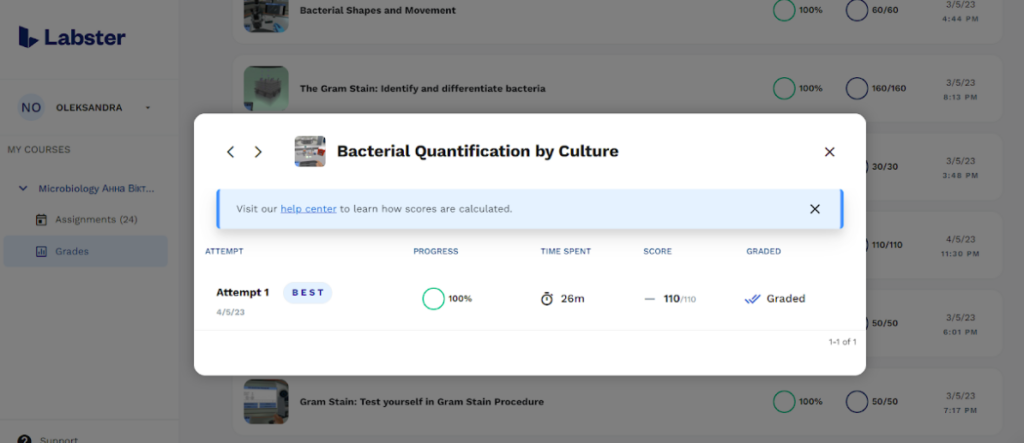Open Gram Stain: Test yourself row thumbnail

pyautogui.click(x=266, y=401)
